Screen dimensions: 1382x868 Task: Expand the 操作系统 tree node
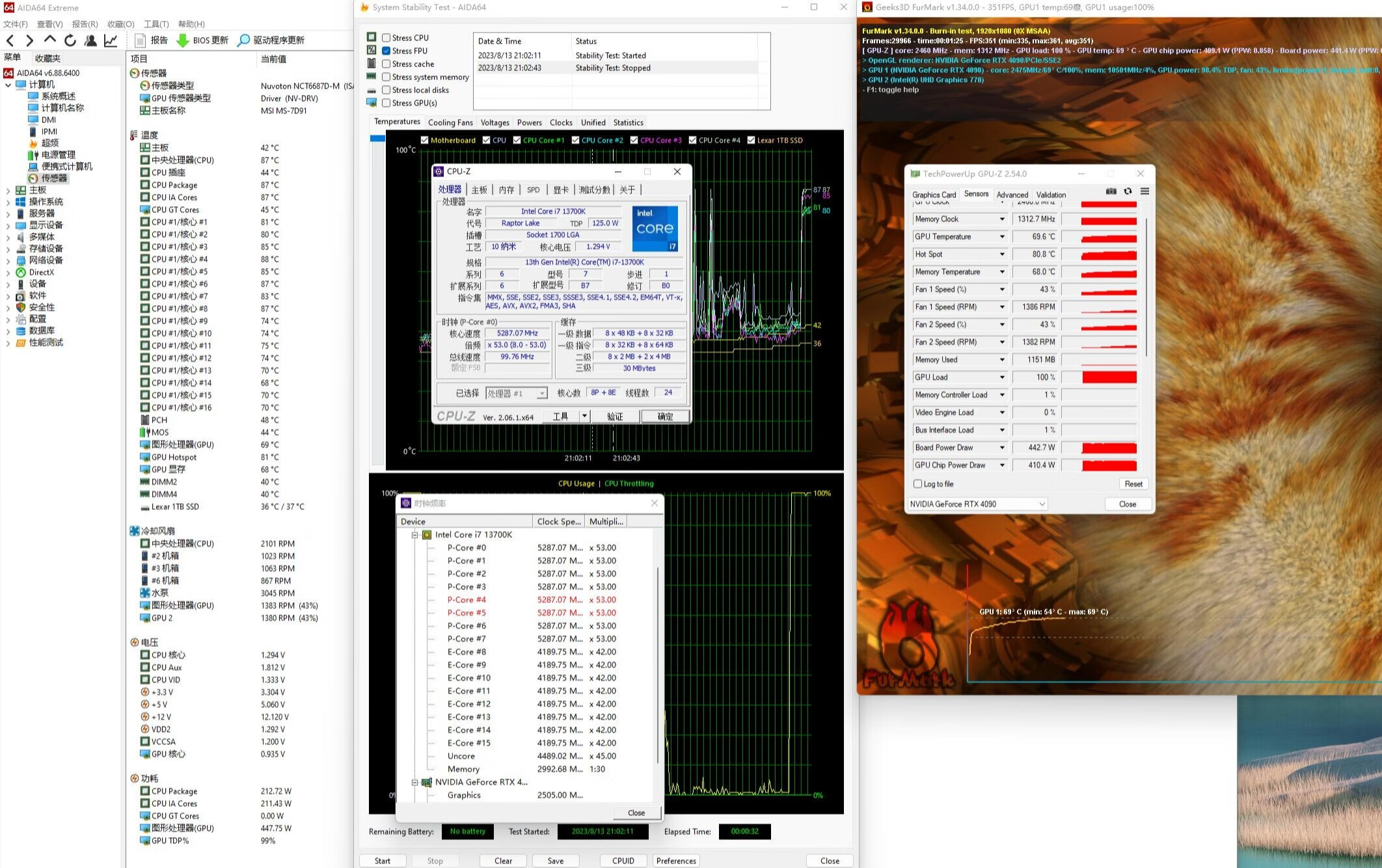pyautogui.click(x=8, y=202)
